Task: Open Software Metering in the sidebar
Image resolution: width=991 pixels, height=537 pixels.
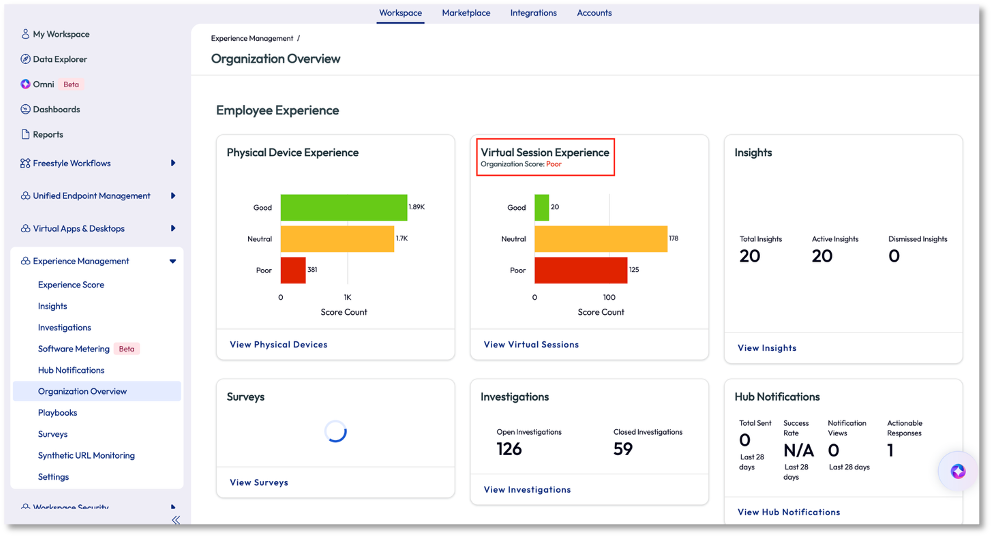Action: point(74,349)
